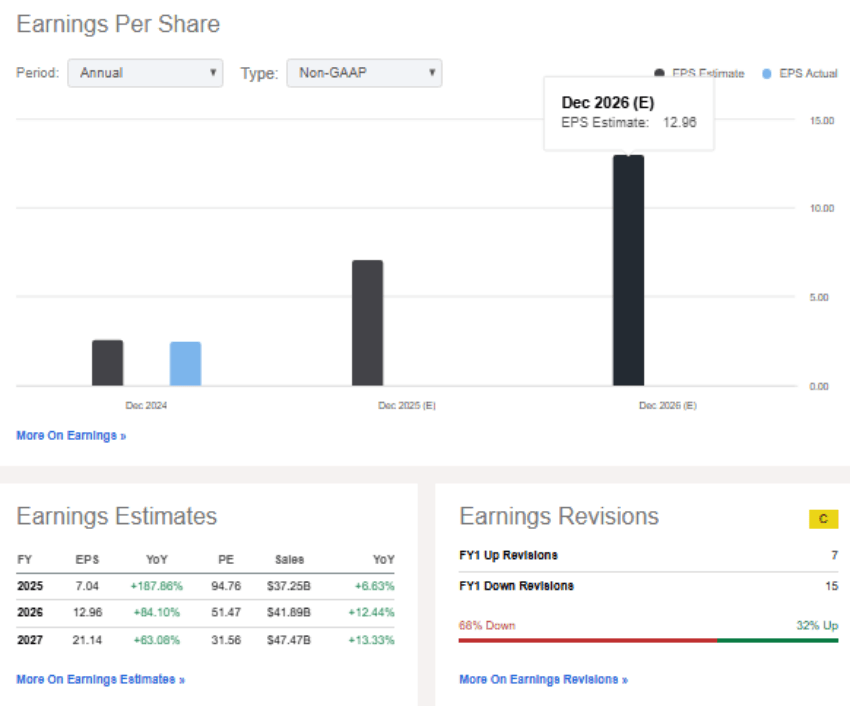The height and width of the screenshot is (706, 850).
Task: Click the Sales column header
Action: (290, 560)
